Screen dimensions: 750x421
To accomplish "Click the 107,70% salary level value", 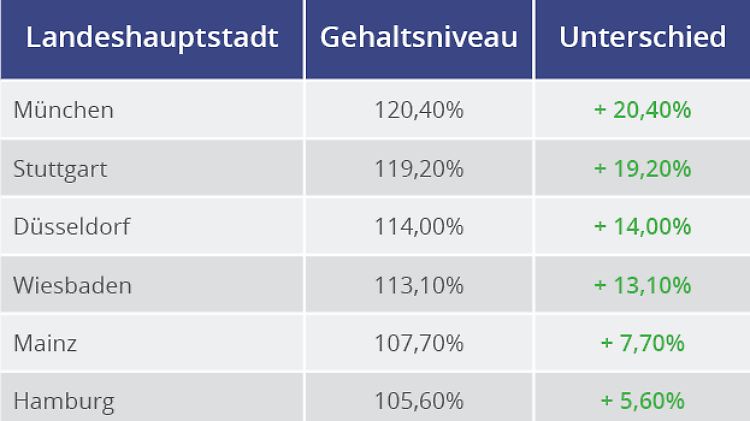I will pyautogui.click(x=419, y=344).
